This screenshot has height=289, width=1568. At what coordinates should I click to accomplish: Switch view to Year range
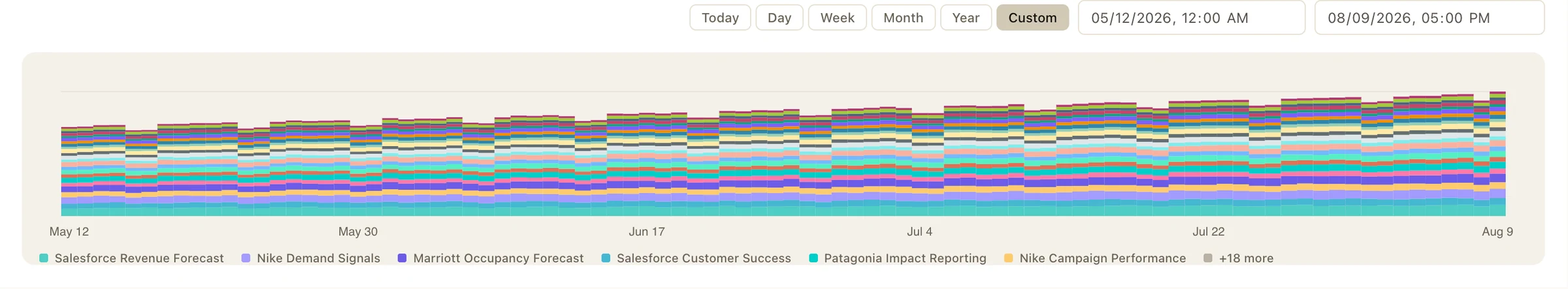[966, 18]
